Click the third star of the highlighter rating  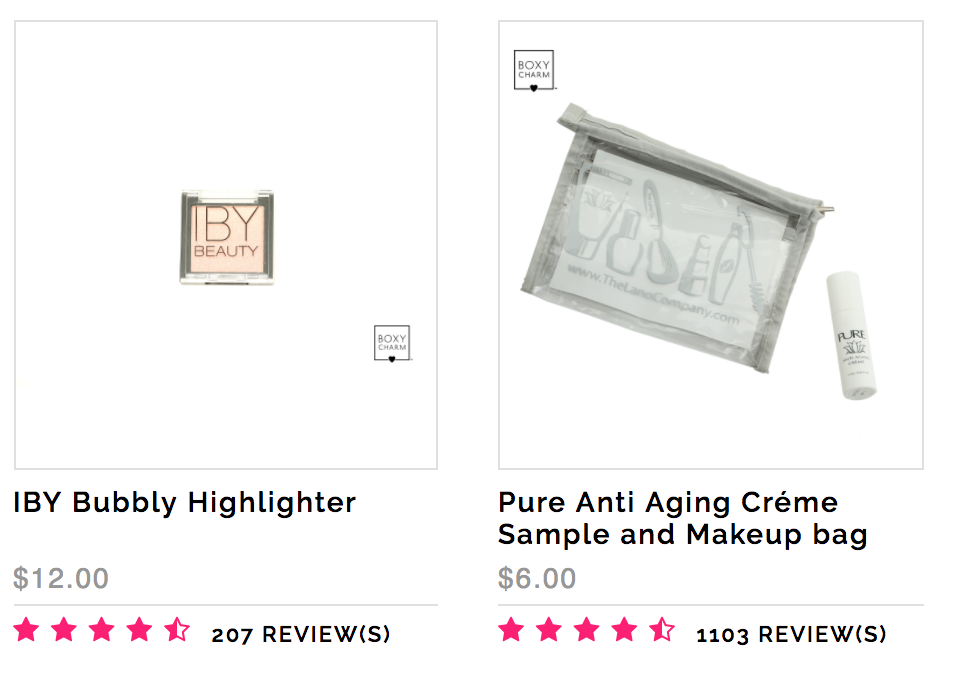pyautogui.click(x=102, y=630)
